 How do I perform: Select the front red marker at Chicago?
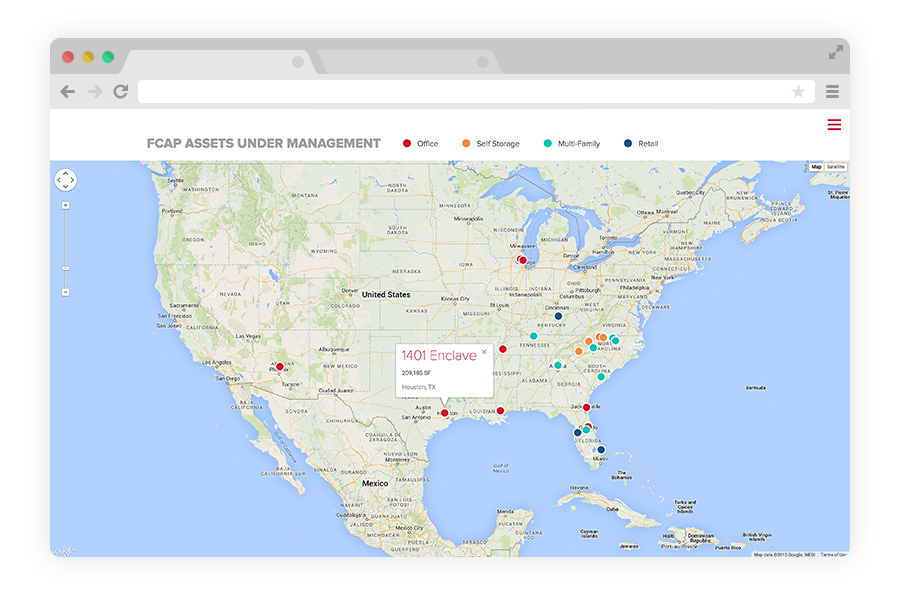(523, 261)
